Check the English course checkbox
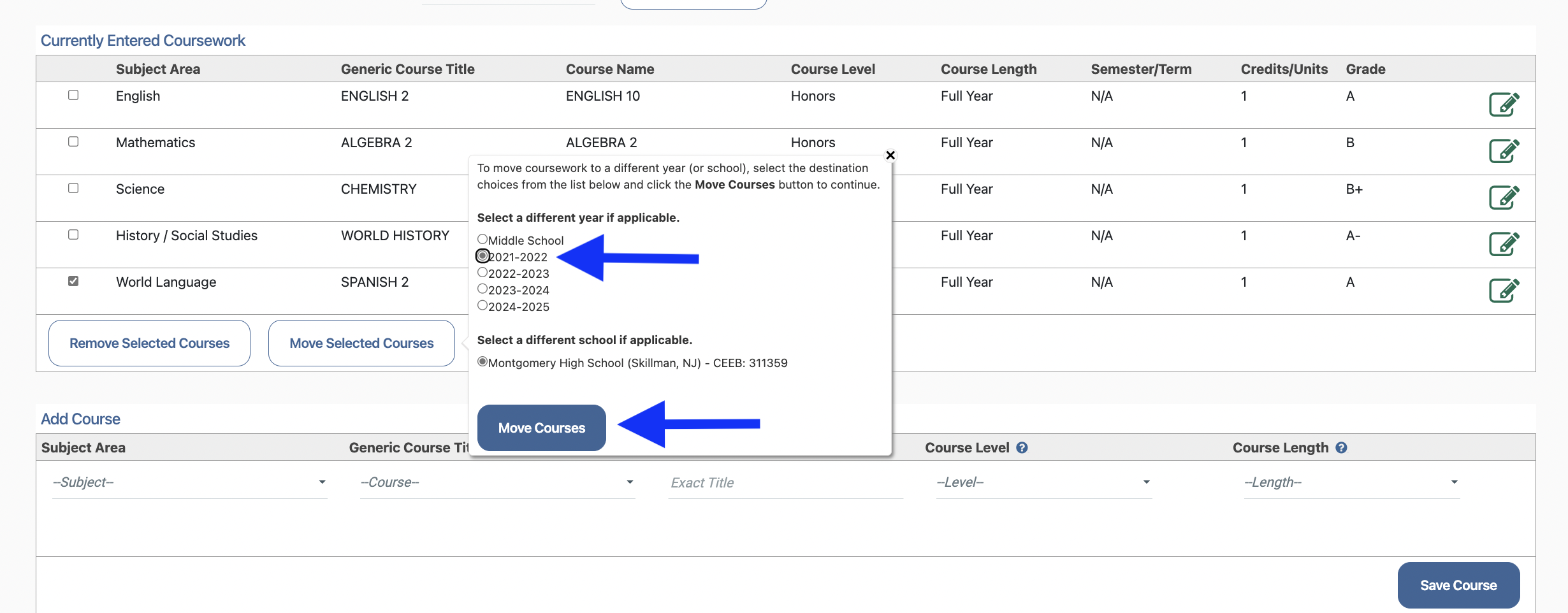Image resolution: width=1568 pixels, height=613 pixels. tap(73, 95)
